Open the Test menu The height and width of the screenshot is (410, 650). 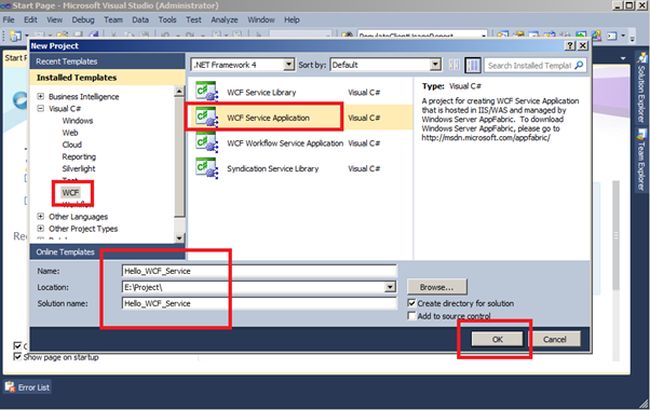[x=194, y=19]
